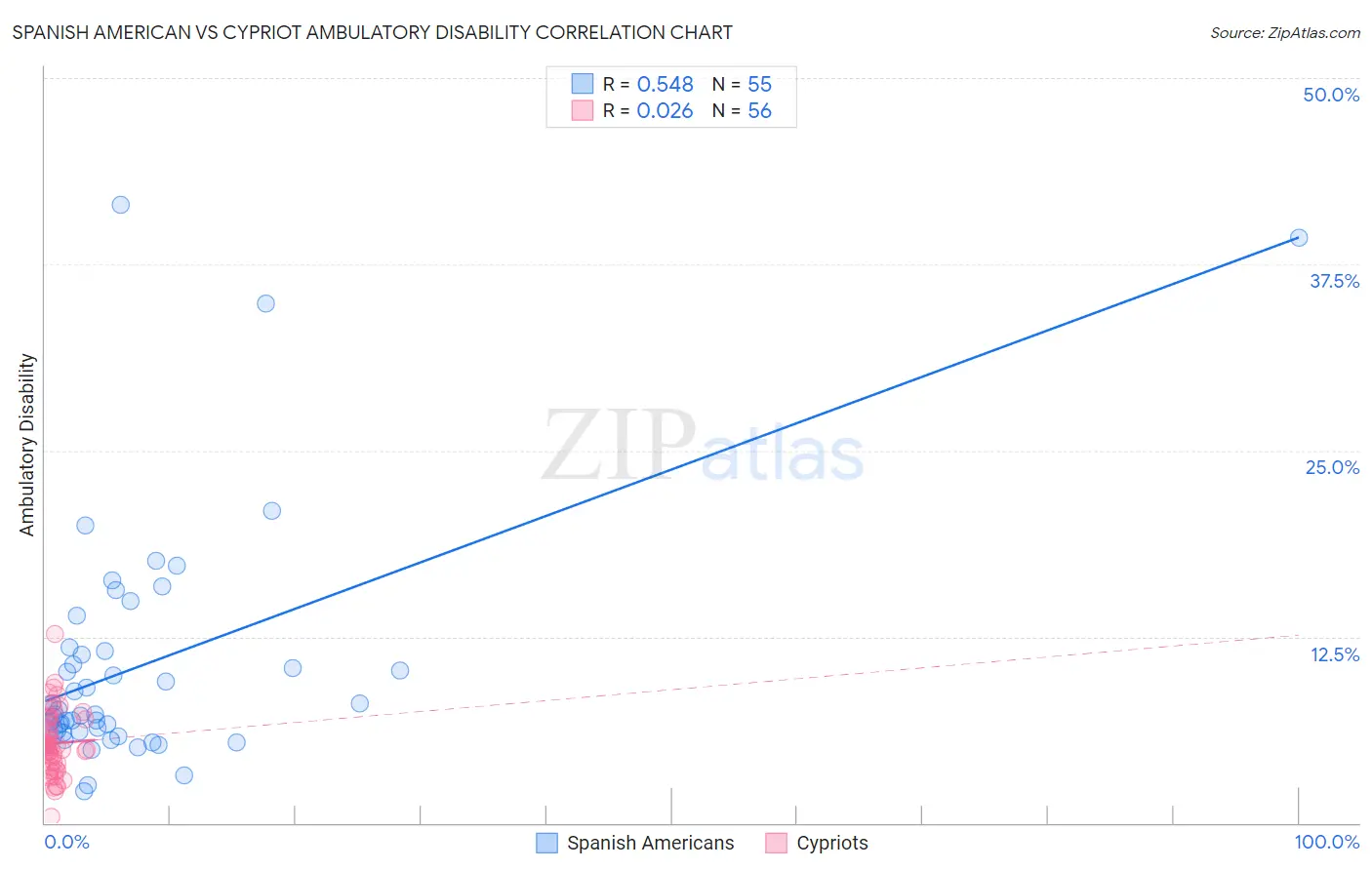Click the ZIPatlas watermark in chart center
Image resolution: width=1372 pixels, height=870 pixels.
coord(703,447)
